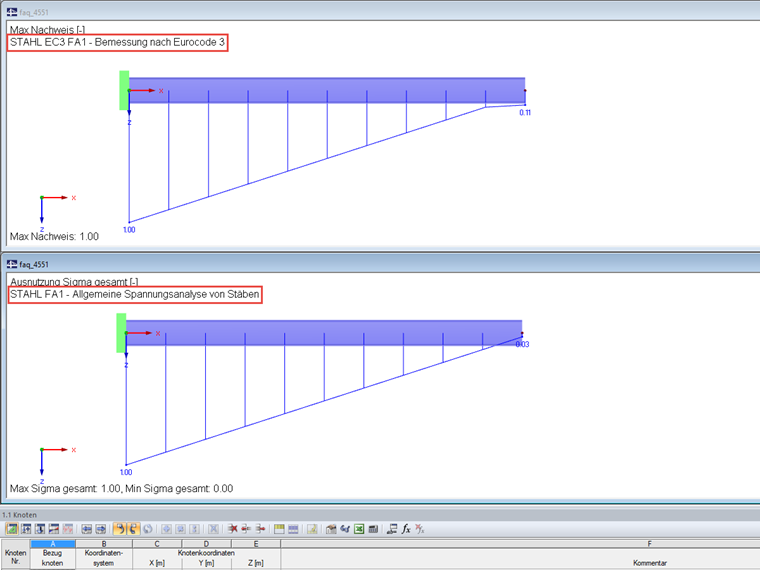Click the upper faq_4551 window title bar
Screen dimensions: 760x570
[x=380, y=12]
